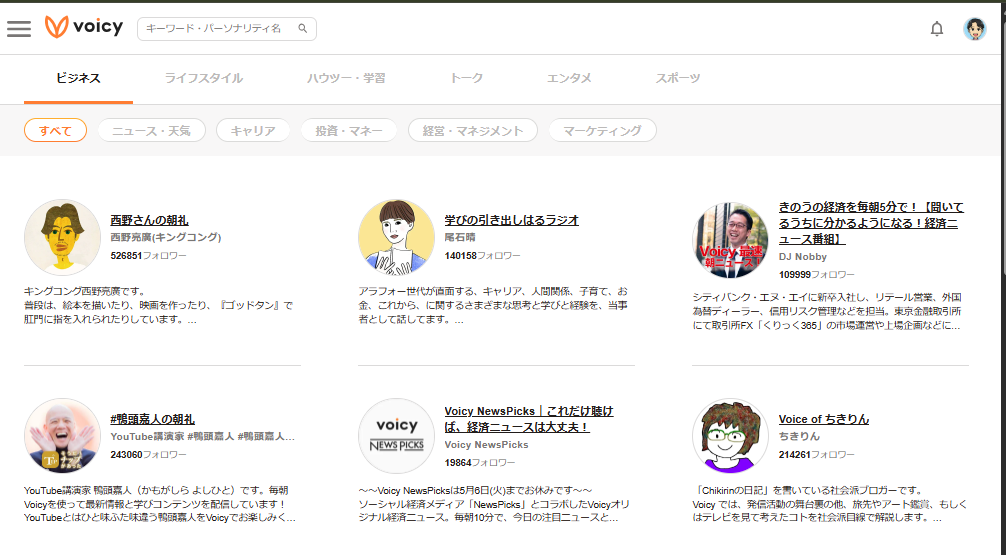Screen dimensions: 1006x555
Task: Filter by 投資・マネー
Action: coord(348,130)
